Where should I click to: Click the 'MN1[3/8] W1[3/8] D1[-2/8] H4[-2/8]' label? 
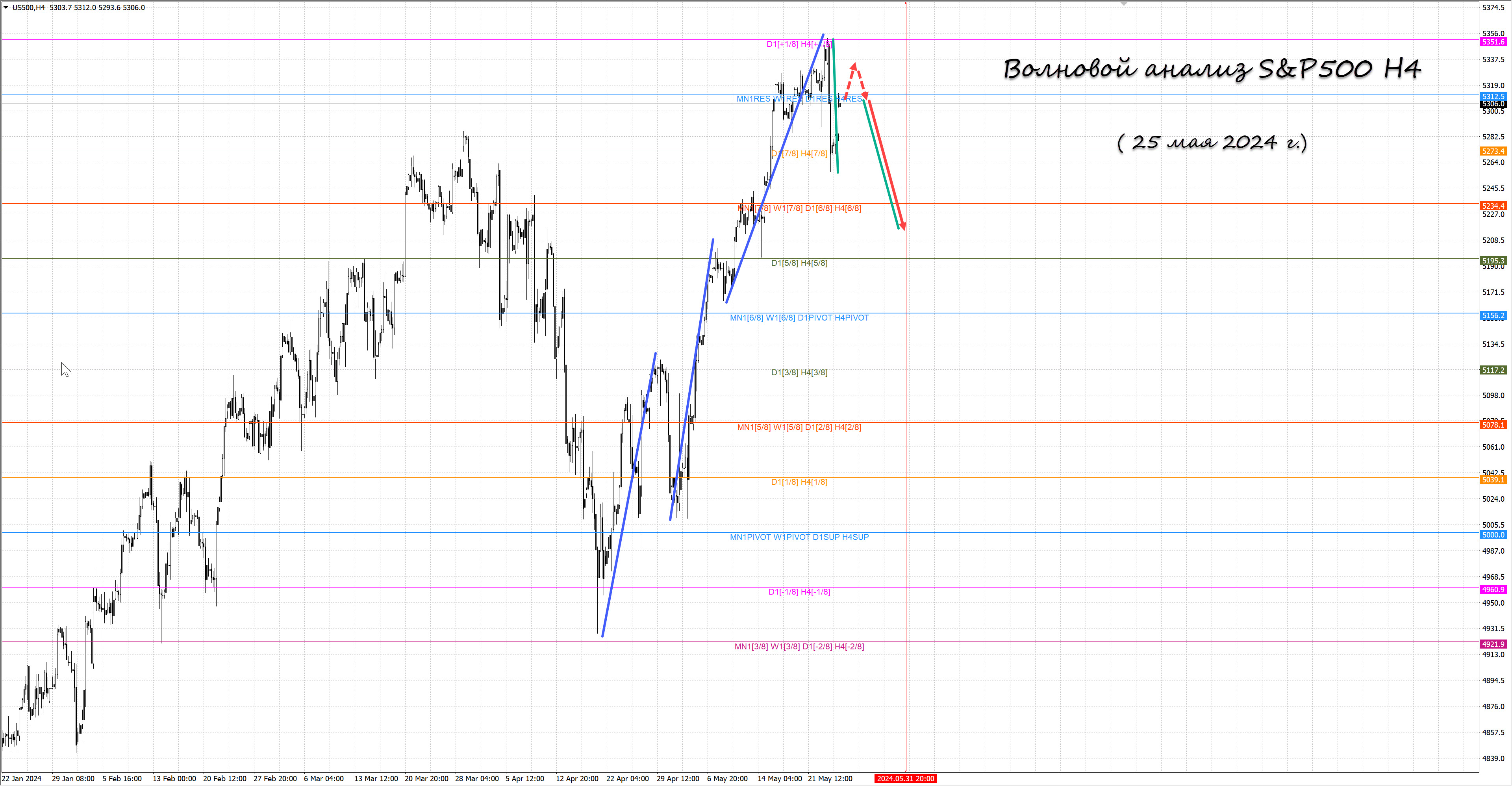799,647
